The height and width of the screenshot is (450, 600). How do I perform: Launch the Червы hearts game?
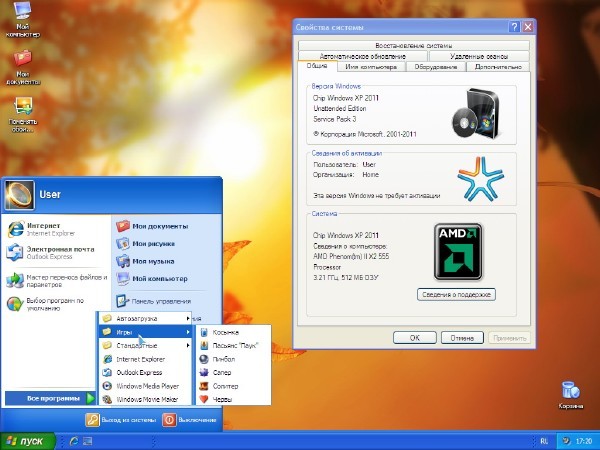click(233, 399)
